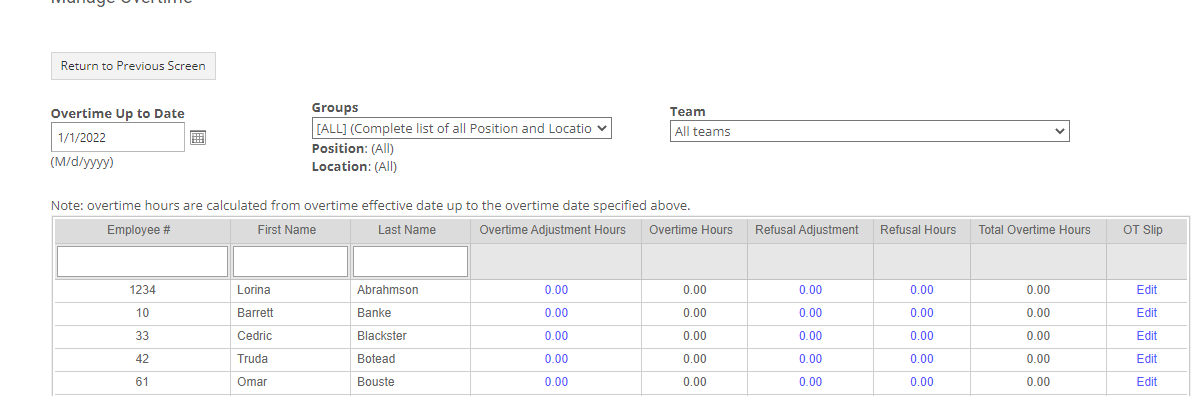Click Total Overtime Hours column header

point(1035,230)
